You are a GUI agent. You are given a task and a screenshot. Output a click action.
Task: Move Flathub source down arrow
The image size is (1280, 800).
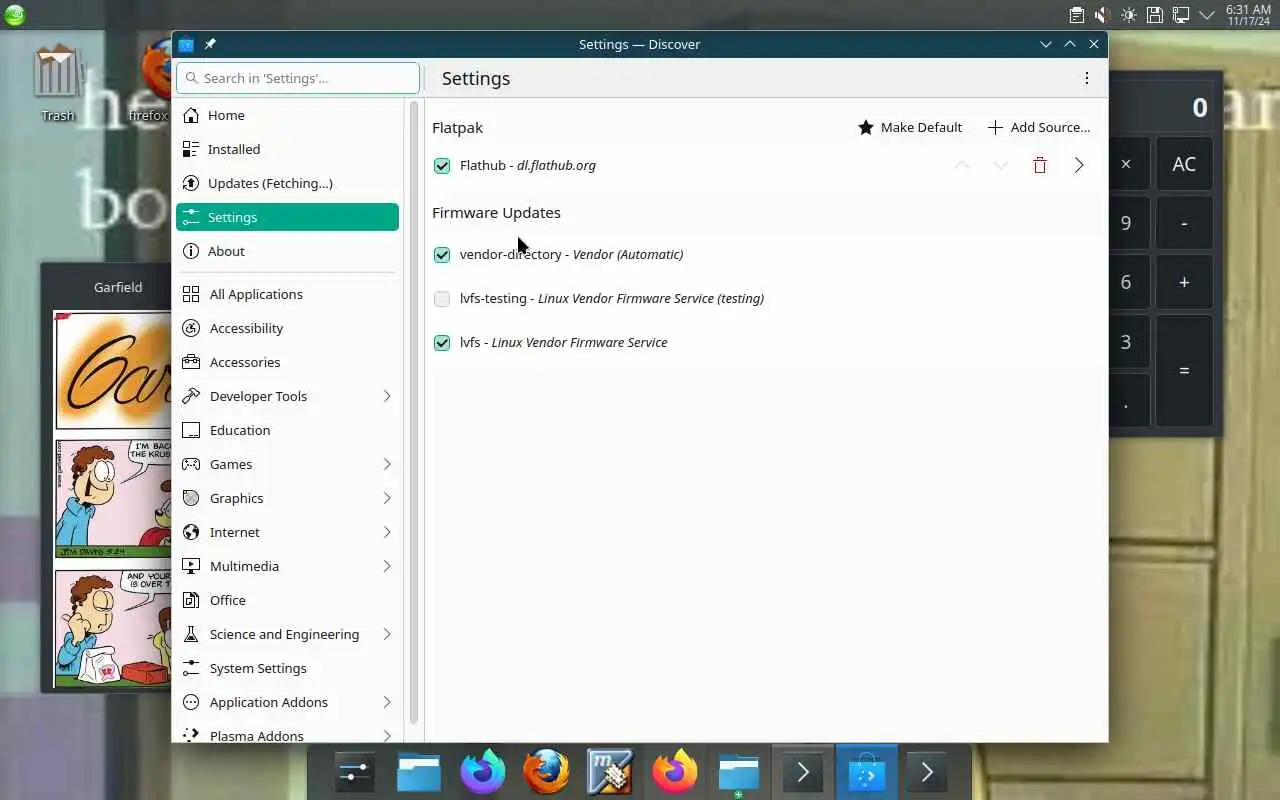(1001, 165)
